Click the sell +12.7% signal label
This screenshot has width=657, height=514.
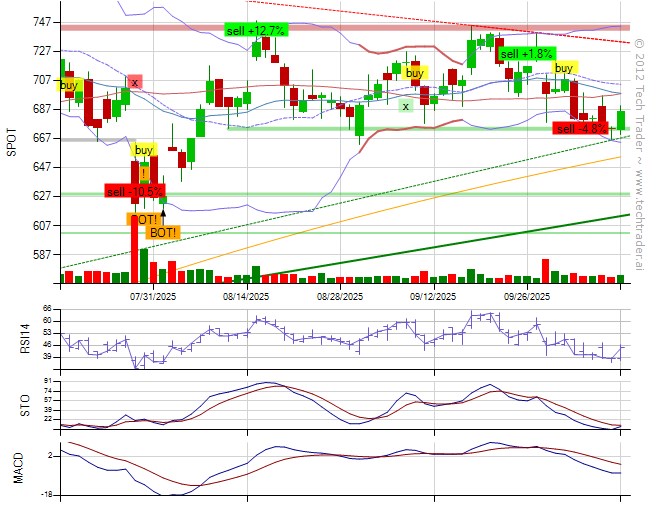(x=256, y=31)
